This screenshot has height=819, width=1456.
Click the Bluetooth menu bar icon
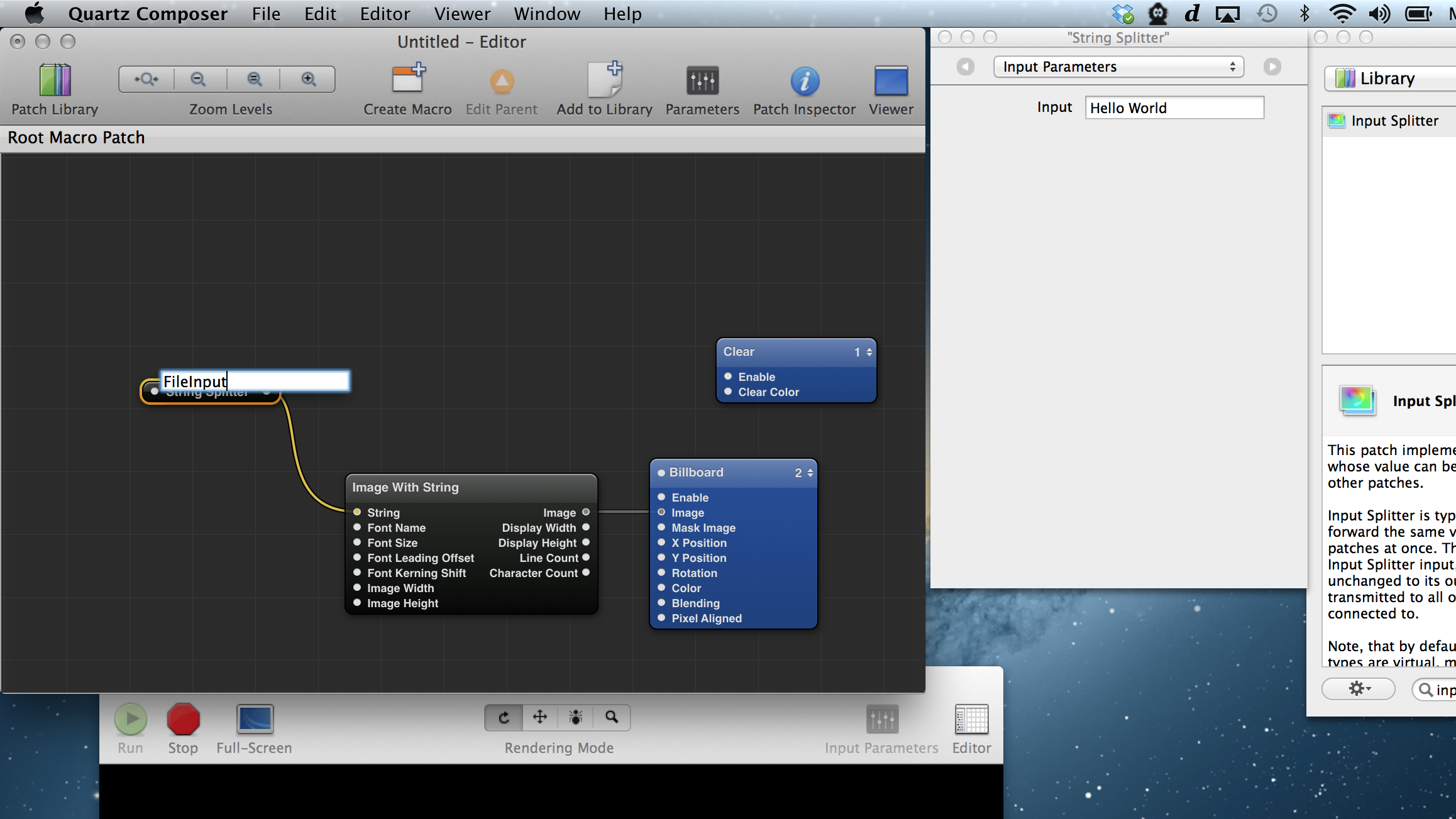click(x=1305, y=13)
